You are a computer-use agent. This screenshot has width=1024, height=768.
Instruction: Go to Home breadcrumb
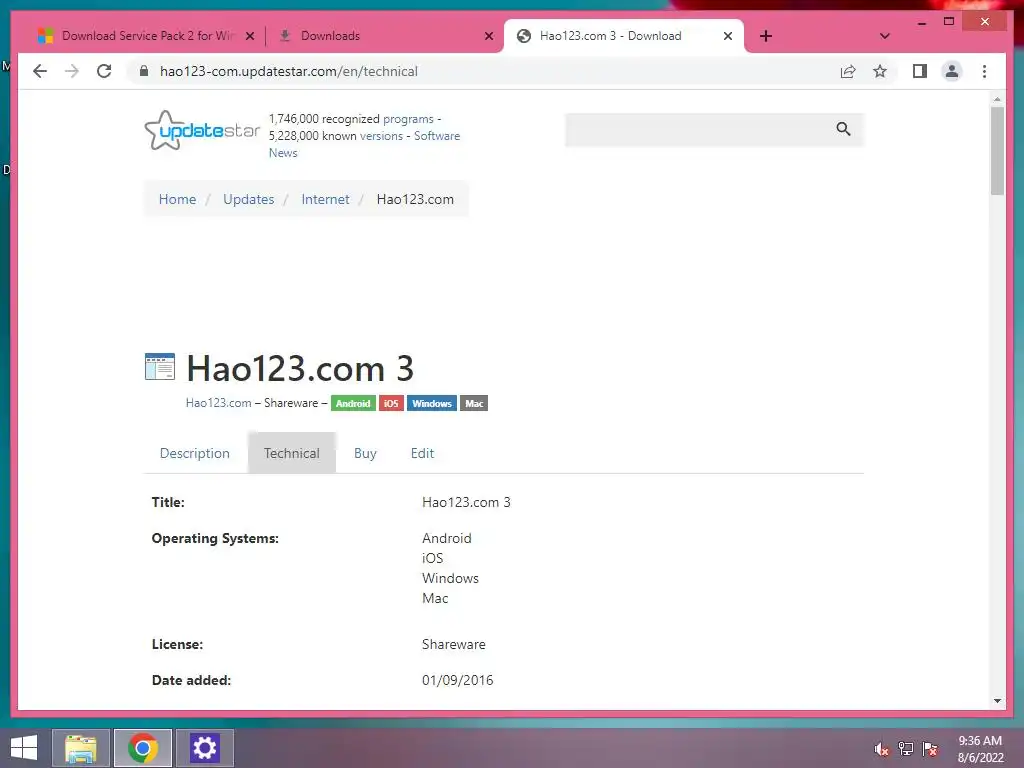pyautogui.click(x=177, y=199)
